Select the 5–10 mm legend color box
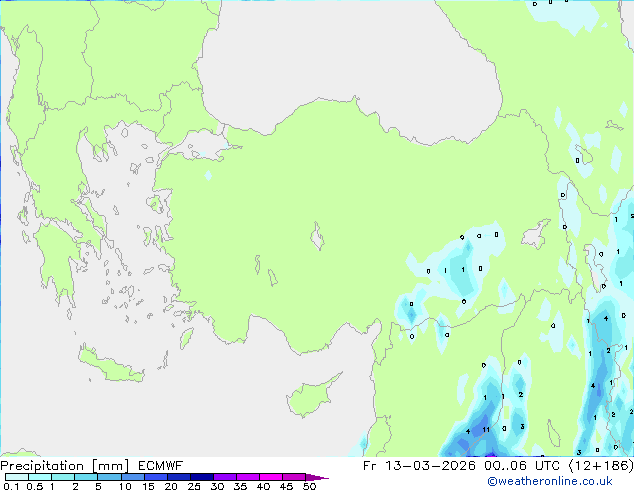 pyautogui.click(x=109, y=477)
